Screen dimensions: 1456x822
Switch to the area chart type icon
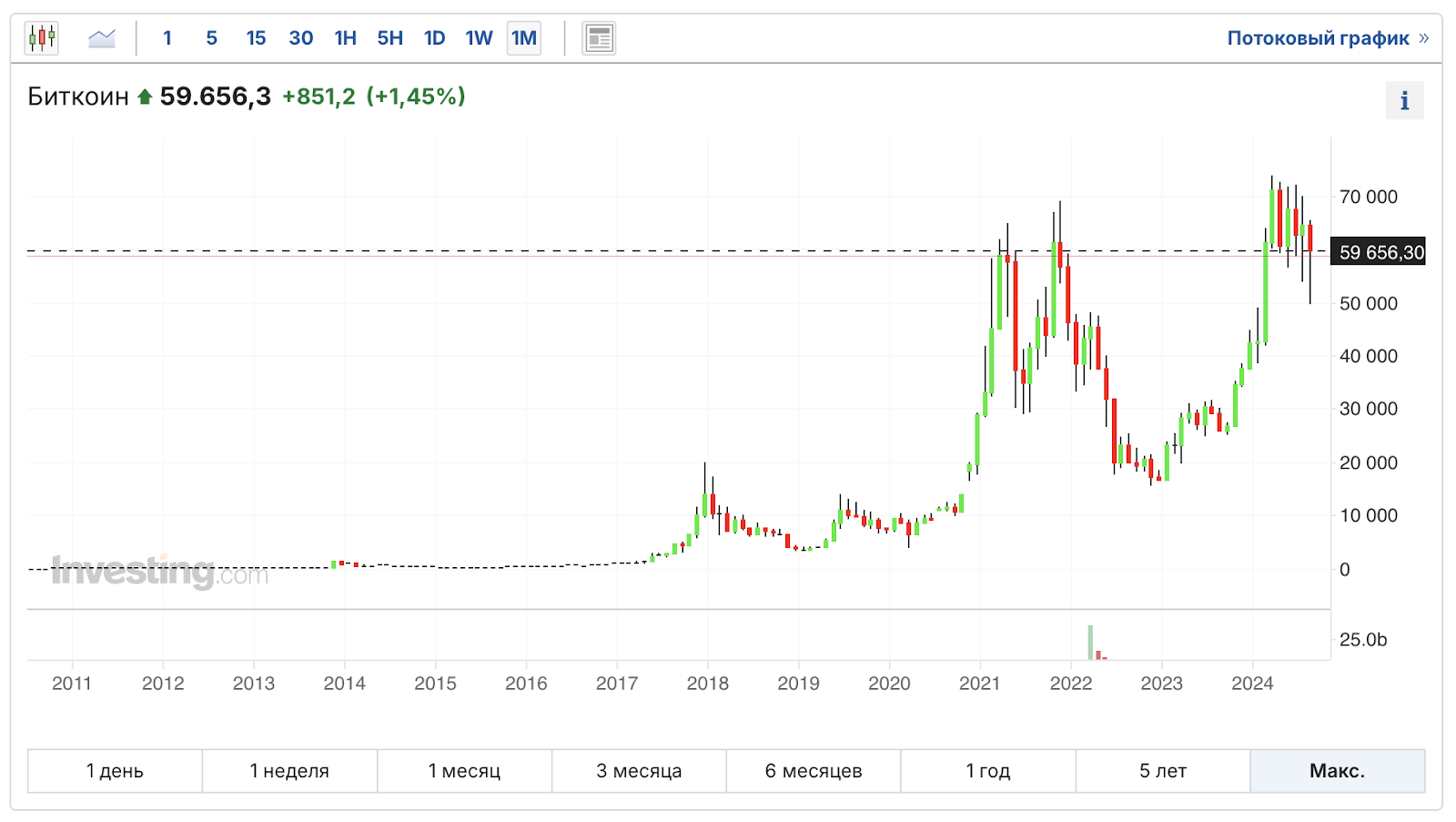pyautogui.click(x=102, y=38)
